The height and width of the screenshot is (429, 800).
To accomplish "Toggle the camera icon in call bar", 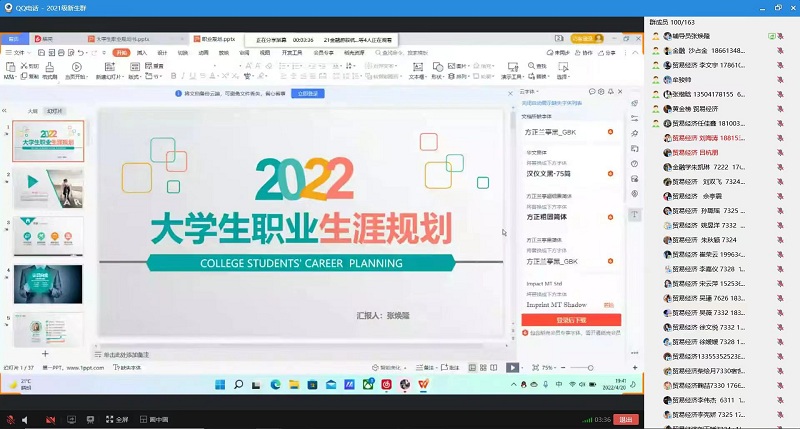I will tap(51, 419).
